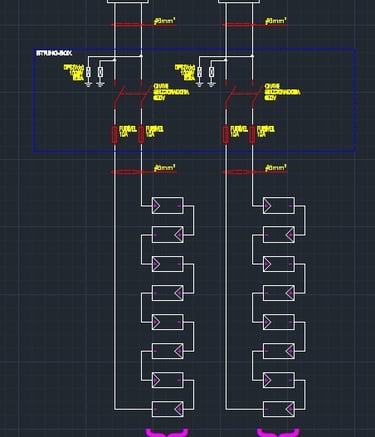This screenshot has width=375, height=437.
Task: Pick the FUSÍVEL 15A label of the right circuit's first fuse
Action: [x=239, y=131]
